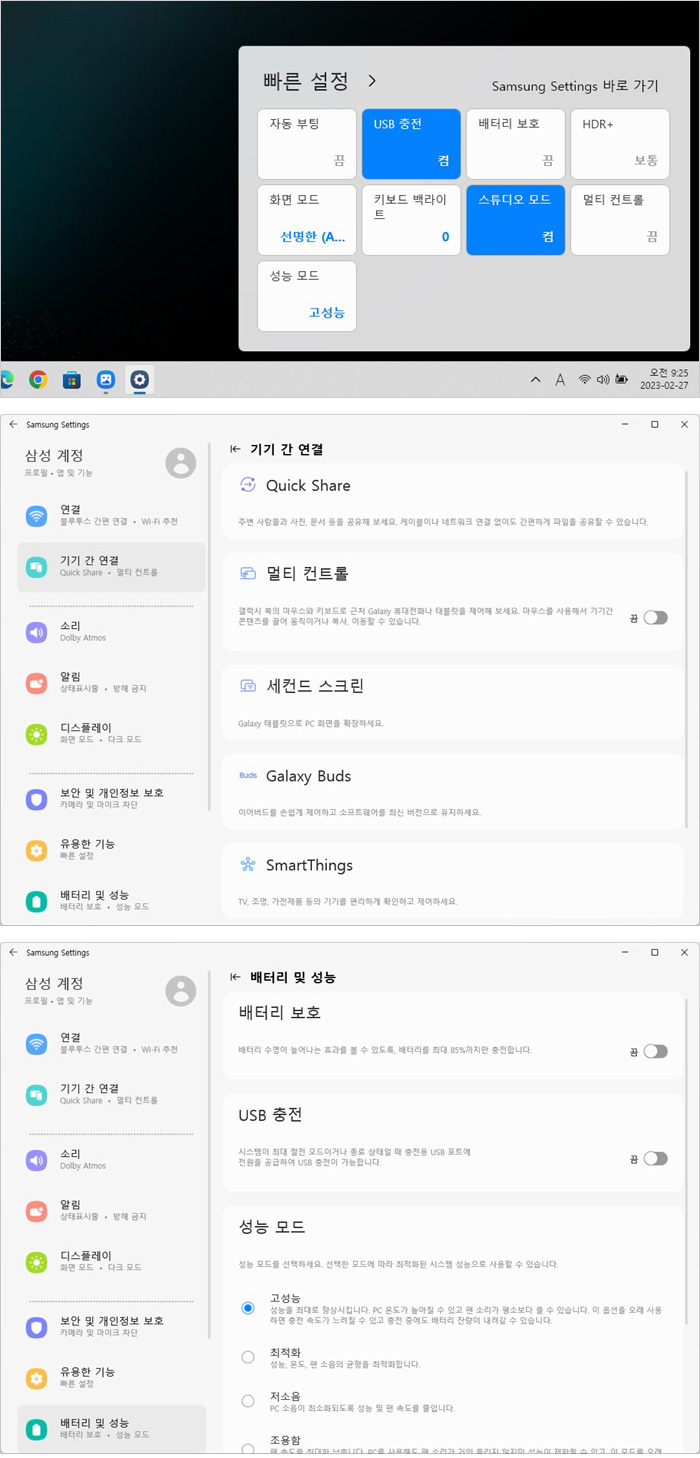Open 유용한 기능 in 배터리 및 성능 window sidebar
The height and width of the screenshot is (1458, 700).
tap(111, 1377)
